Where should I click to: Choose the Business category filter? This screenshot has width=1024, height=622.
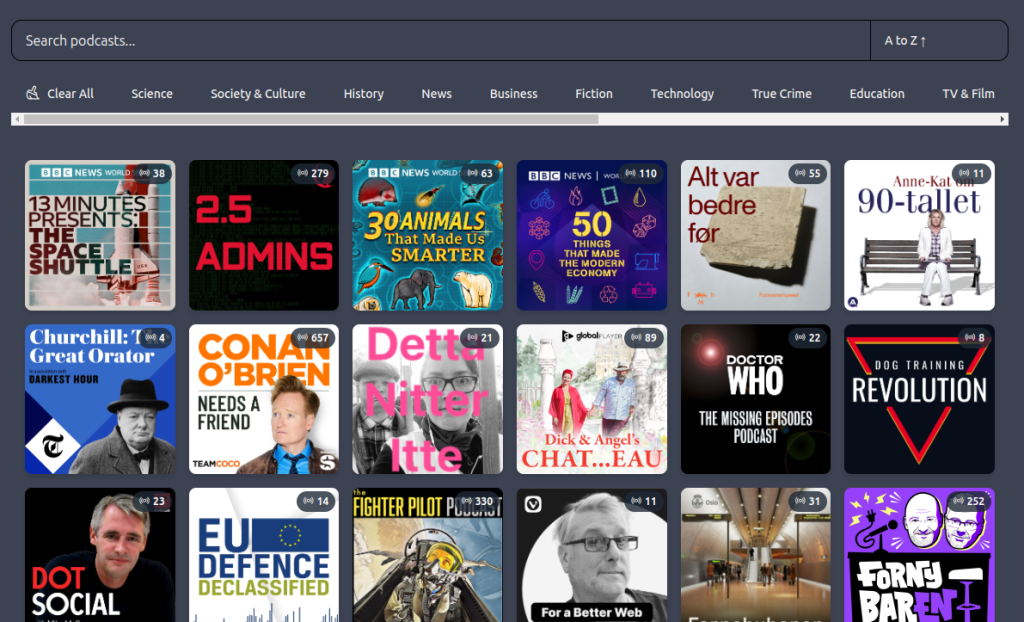pos(513,94)
